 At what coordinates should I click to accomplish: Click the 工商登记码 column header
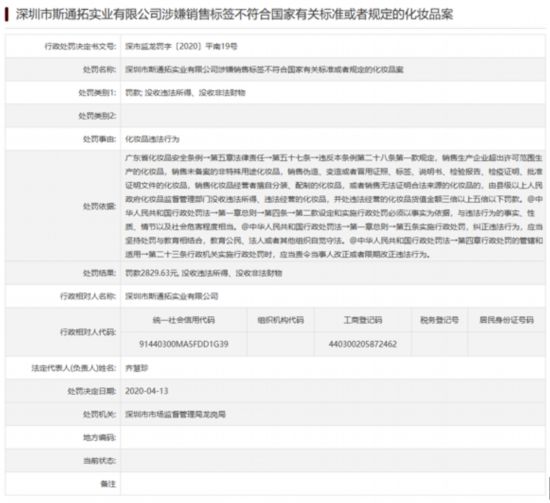(363, 320)
